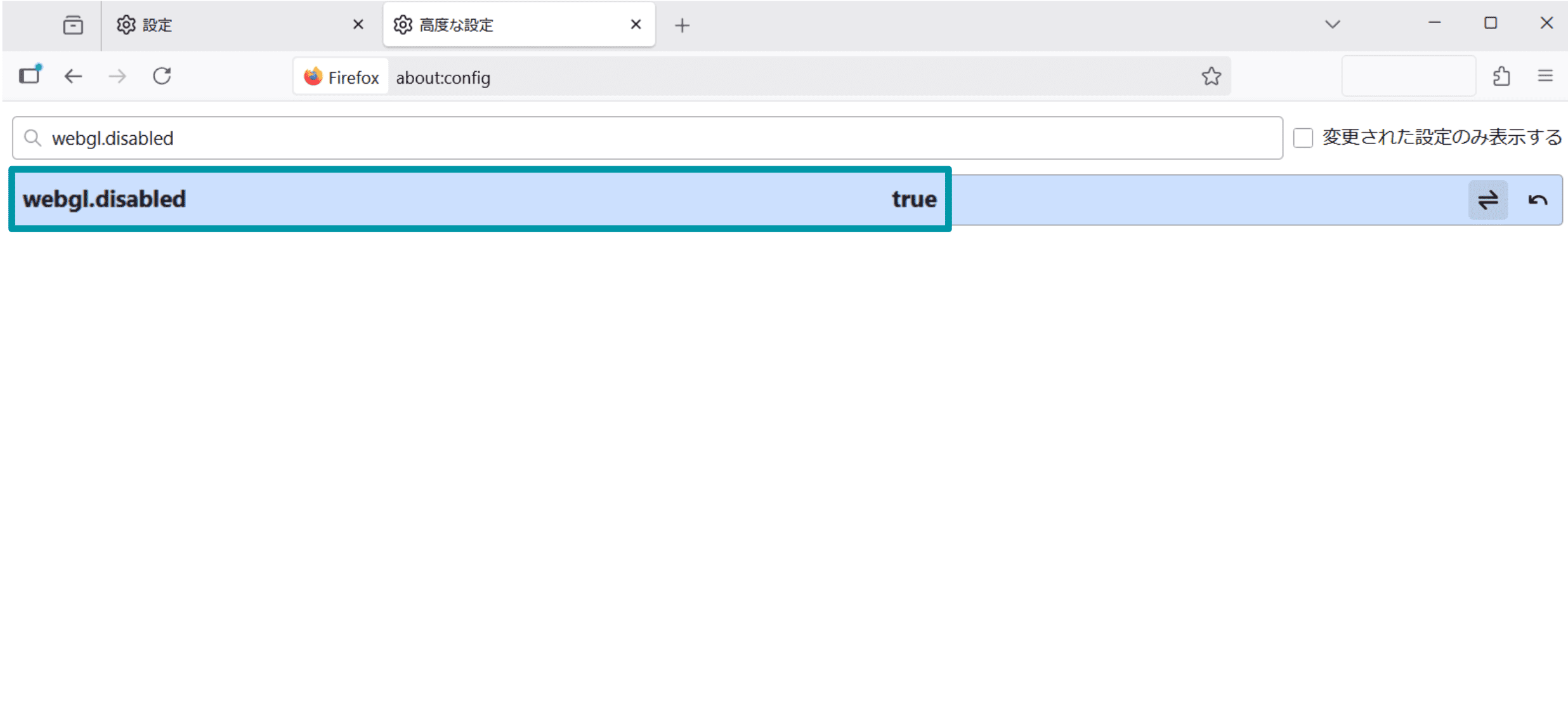Bookmark this page via the star icon
The image size is (1568, 703).
[x=1210, y=76]
